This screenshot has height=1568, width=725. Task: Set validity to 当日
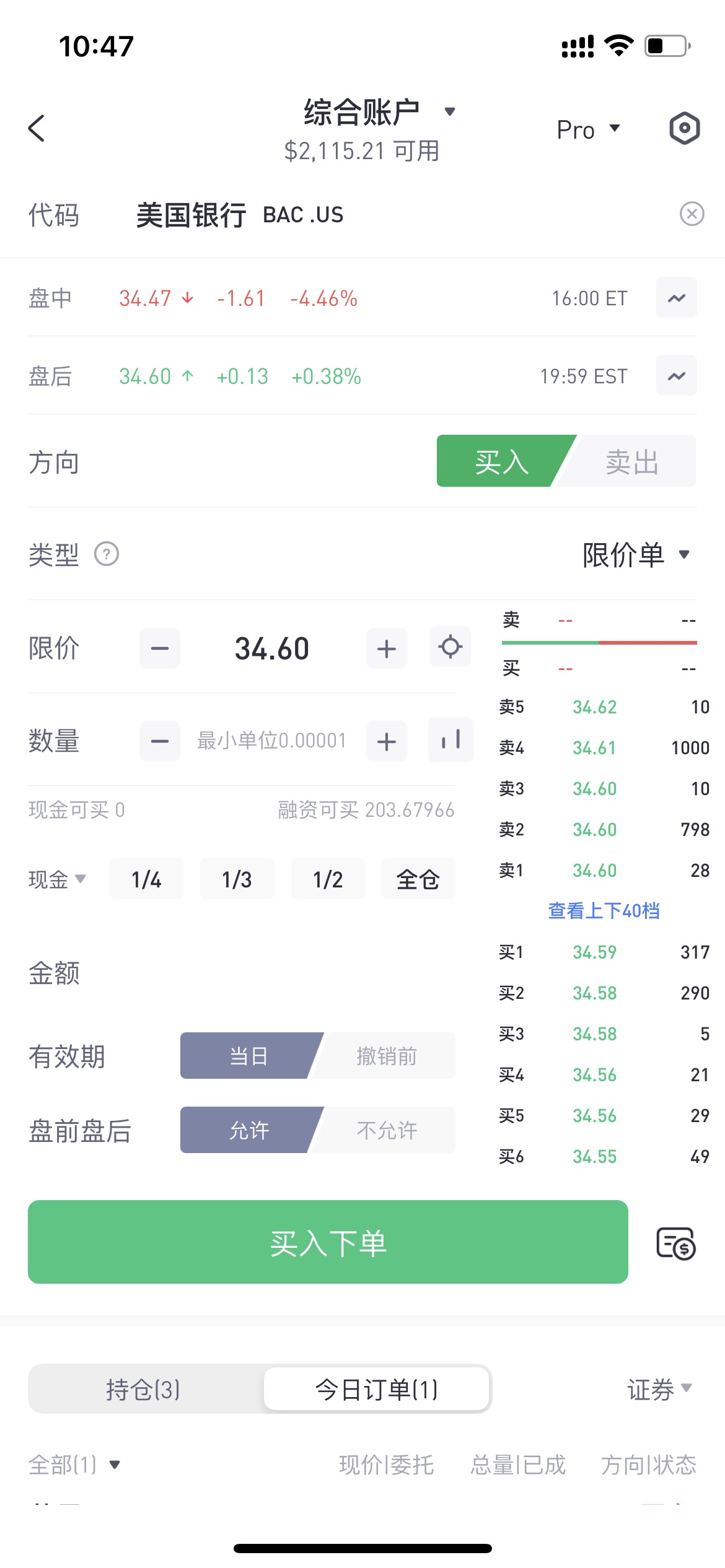pos(249,1056)
